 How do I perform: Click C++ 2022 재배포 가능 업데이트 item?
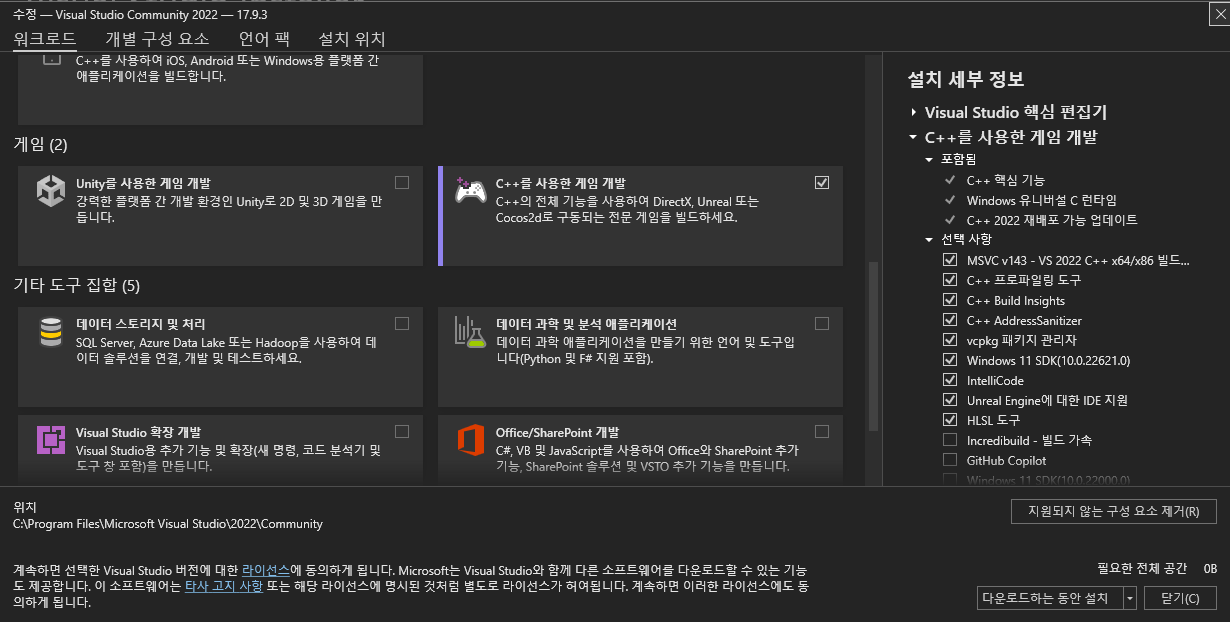1052,220
